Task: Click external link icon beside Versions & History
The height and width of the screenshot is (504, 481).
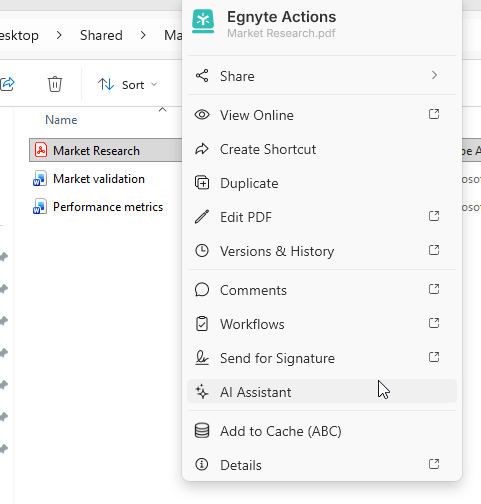Action: 434,250
